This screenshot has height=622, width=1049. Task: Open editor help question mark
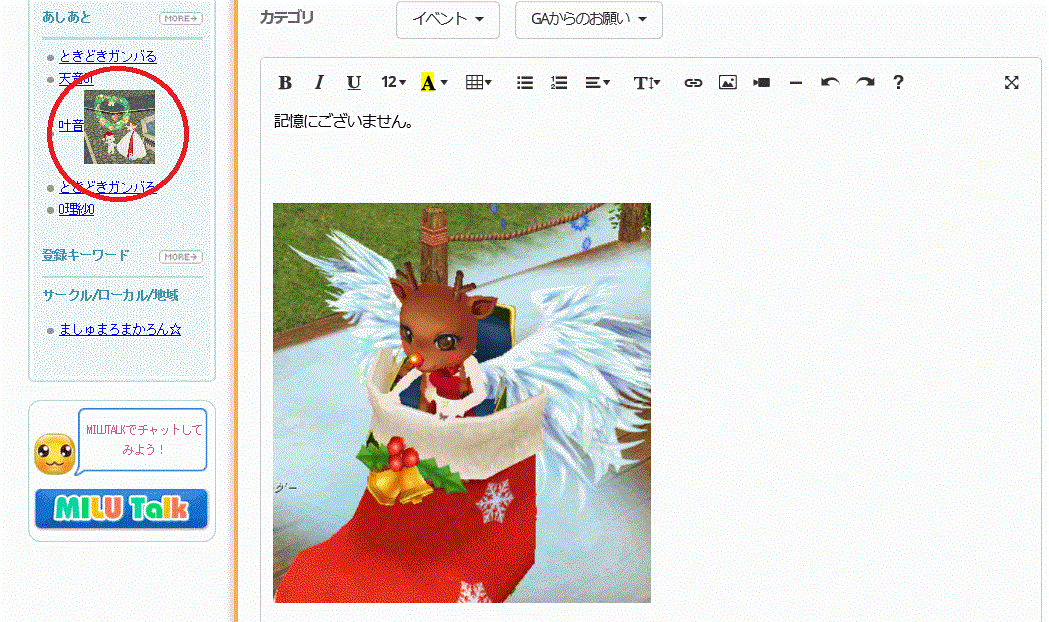click(898, 83)
